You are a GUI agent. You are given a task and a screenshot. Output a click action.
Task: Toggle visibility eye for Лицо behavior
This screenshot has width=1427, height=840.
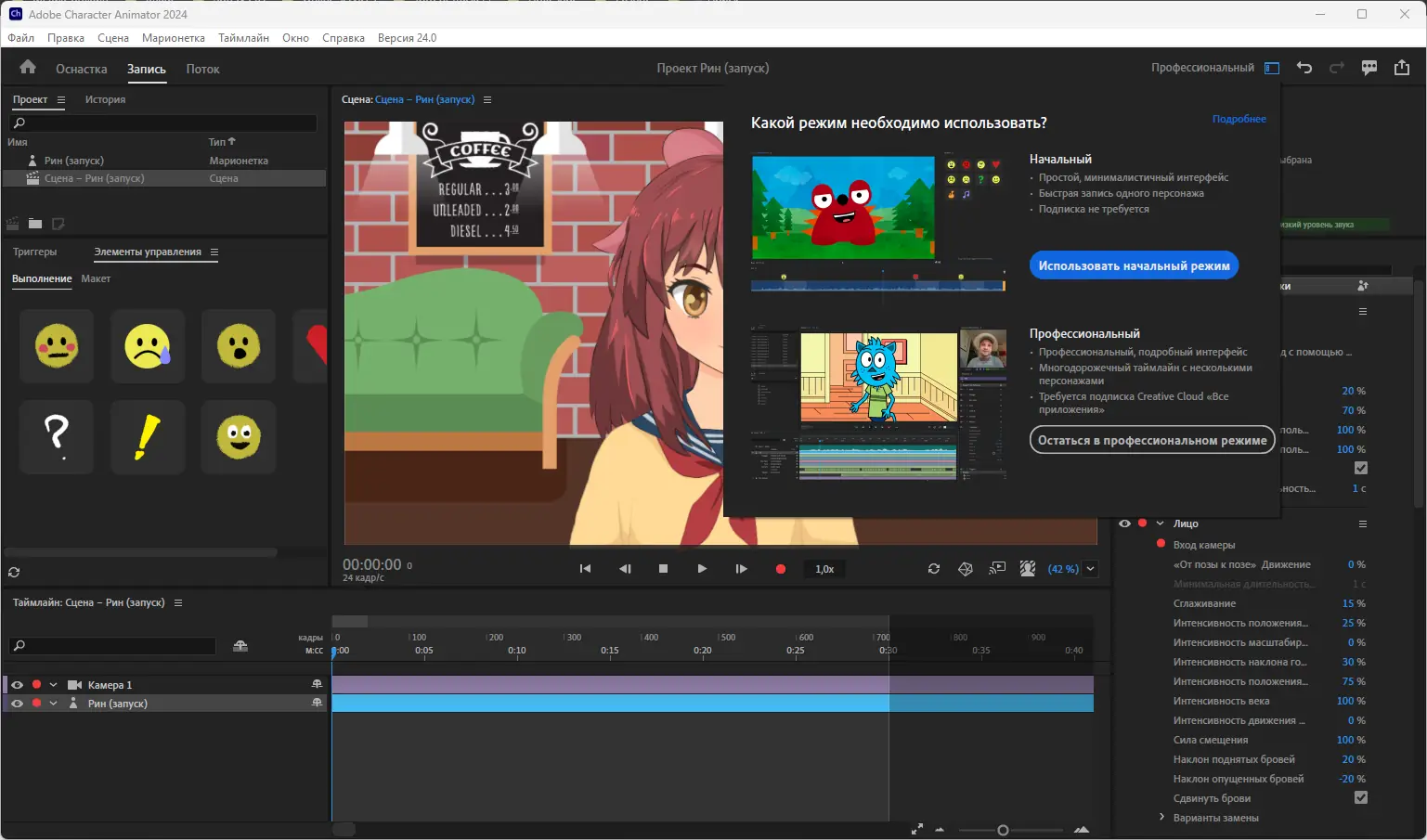pos(1124,523)
